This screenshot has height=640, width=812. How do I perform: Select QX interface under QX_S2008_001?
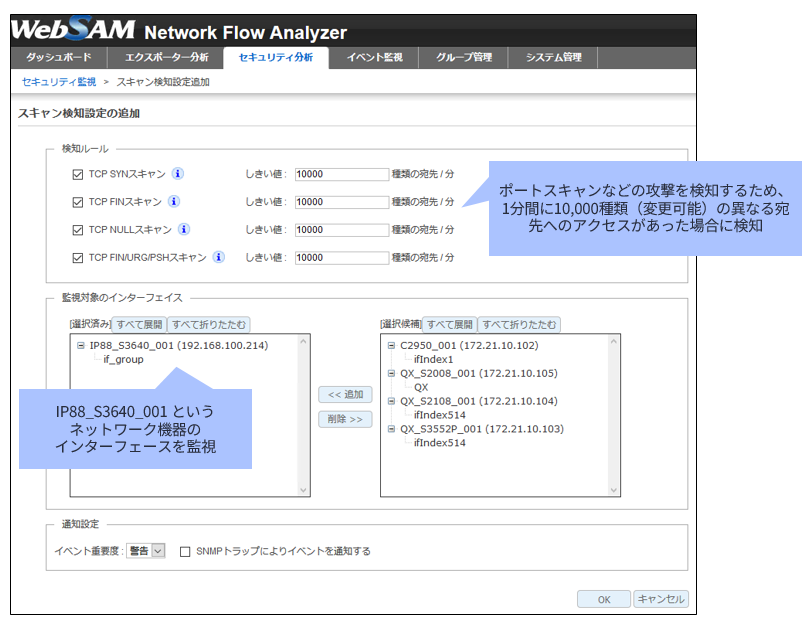click(421, 387)
